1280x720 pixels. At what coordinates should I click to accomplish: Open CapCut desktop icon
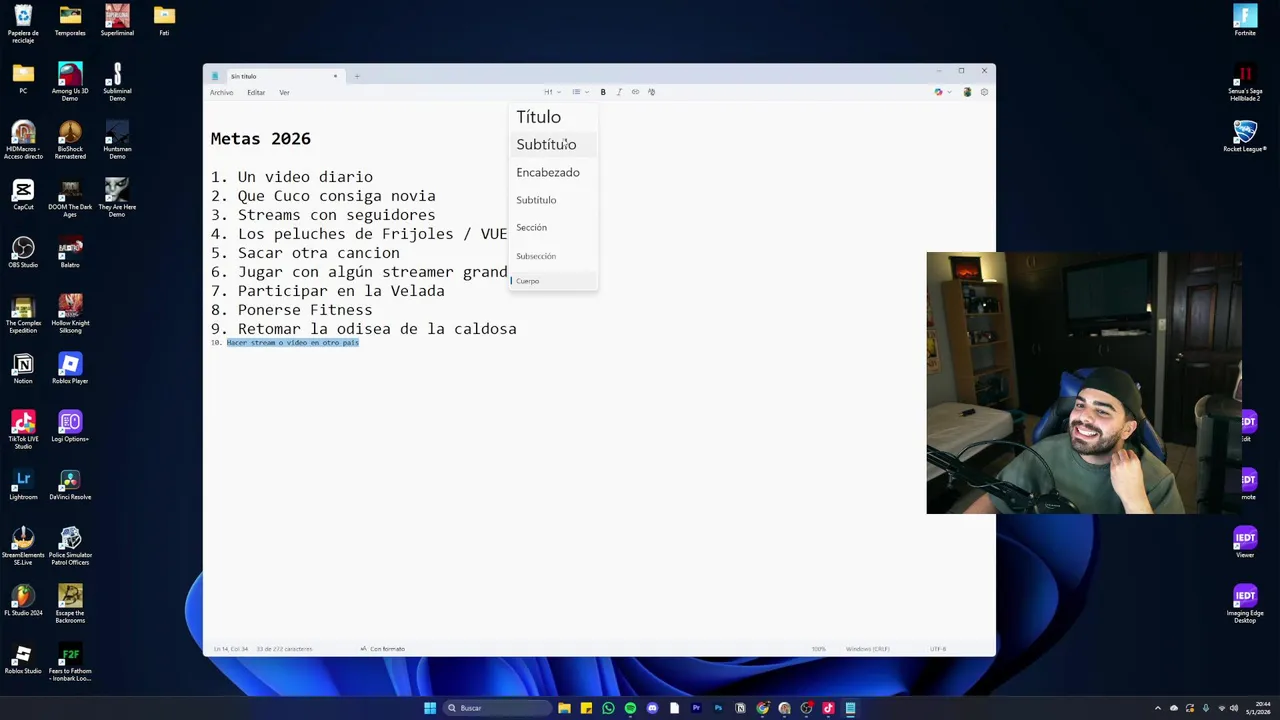point(23,195)
